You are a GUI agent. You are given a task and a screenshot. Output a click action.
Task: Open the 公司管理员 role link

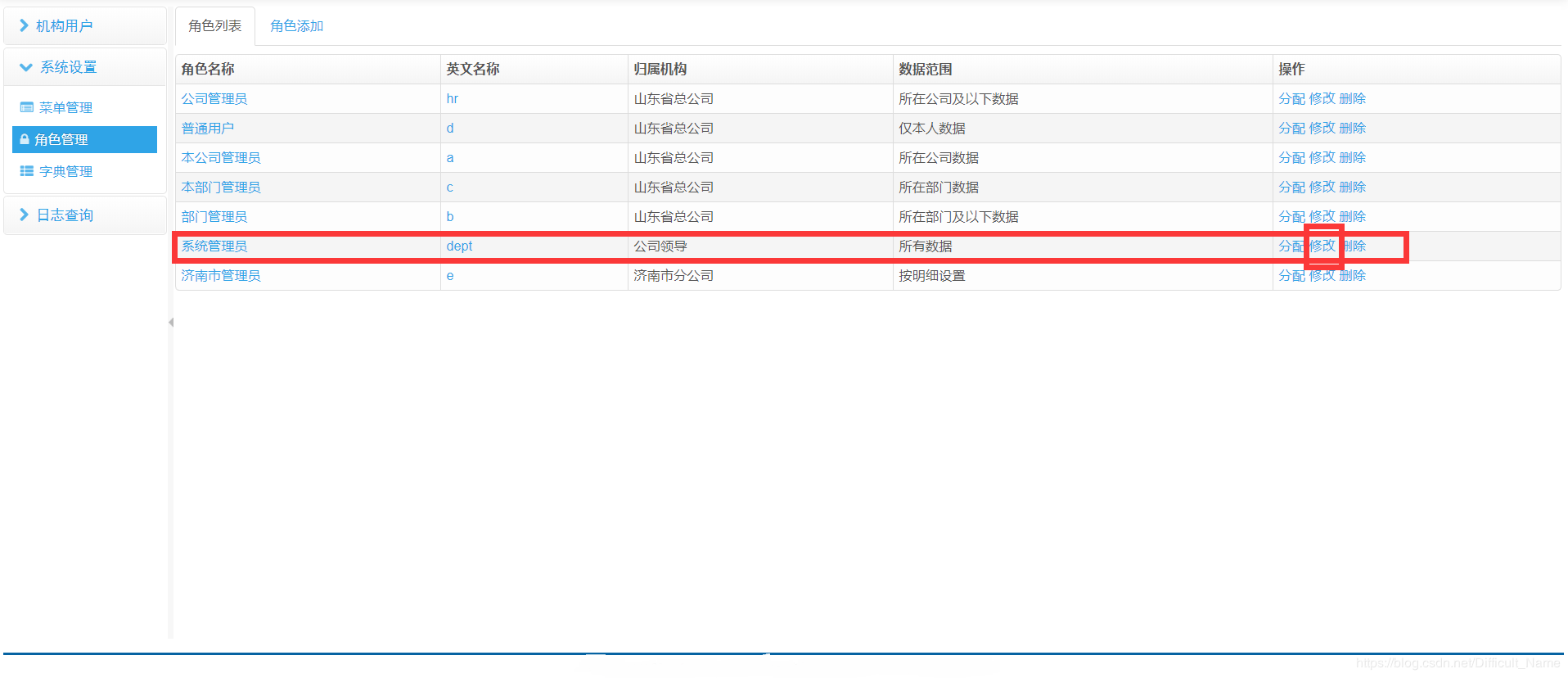[x=214, y=98]
